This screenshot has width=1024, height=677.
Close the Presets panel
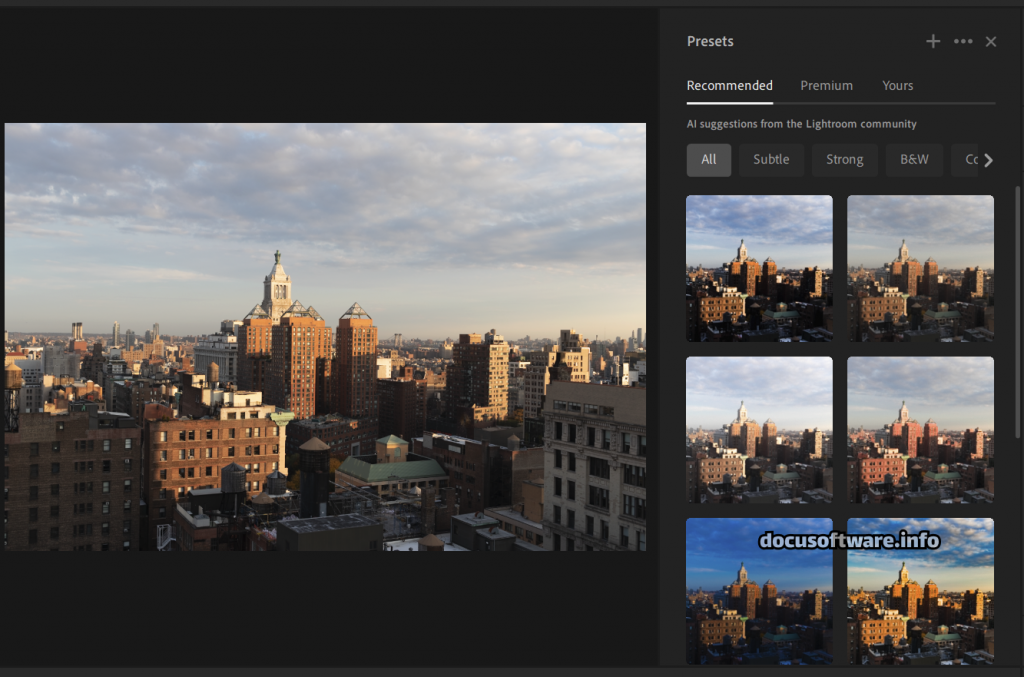click(x=991, y=41)
